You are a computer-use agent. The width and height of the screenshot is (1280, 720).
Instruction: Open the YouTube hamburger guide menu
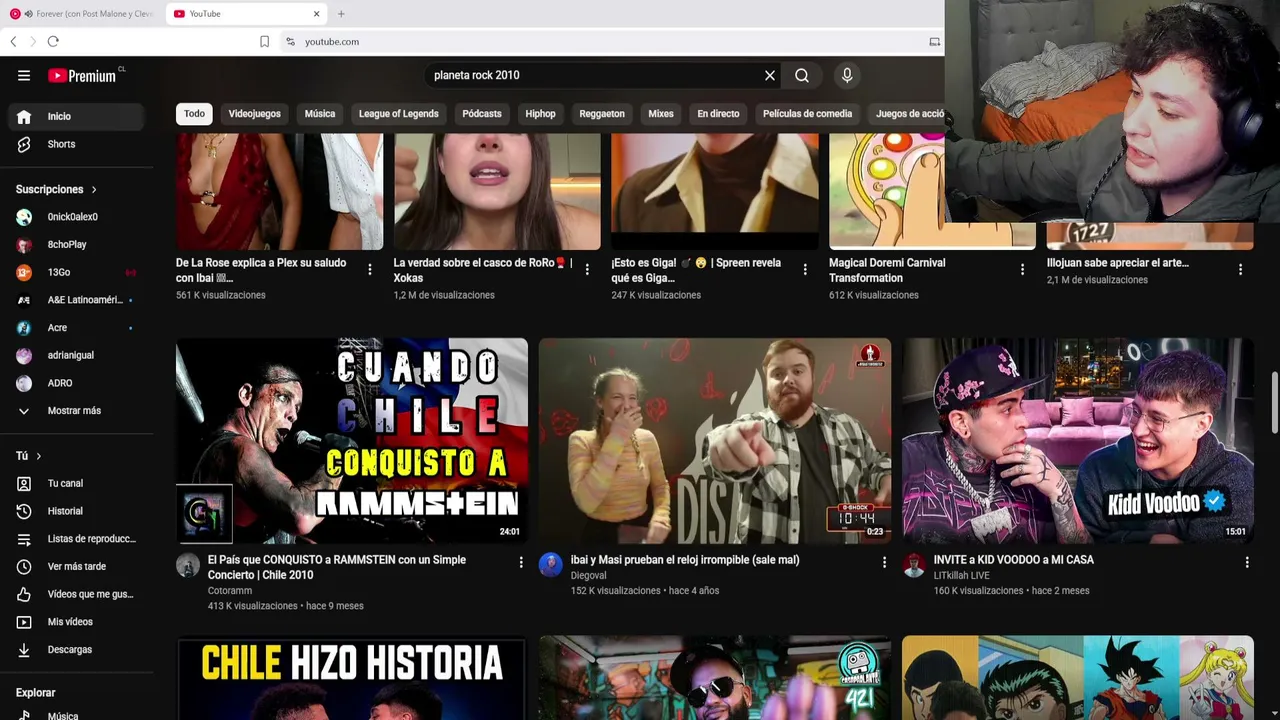pos(24,75)
